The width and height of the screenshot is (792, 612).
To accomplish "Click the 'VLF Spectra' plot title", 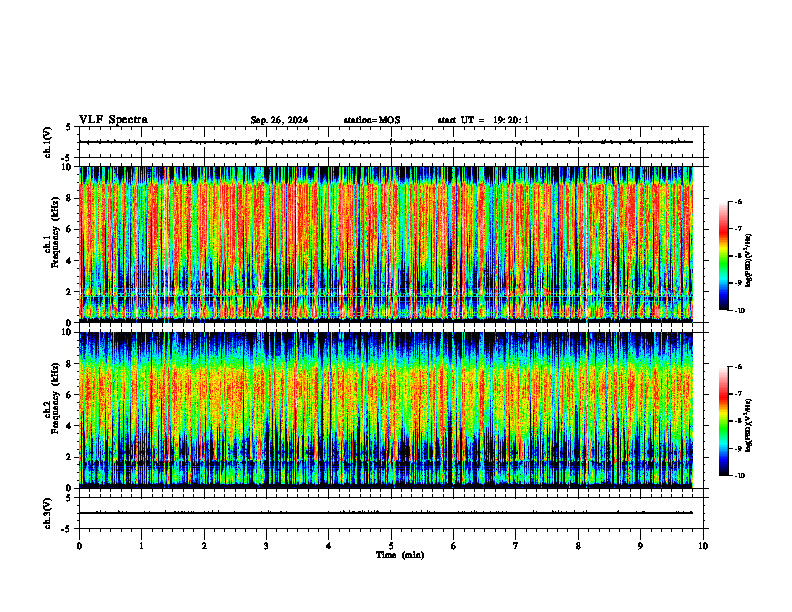I will click(113, 120).
